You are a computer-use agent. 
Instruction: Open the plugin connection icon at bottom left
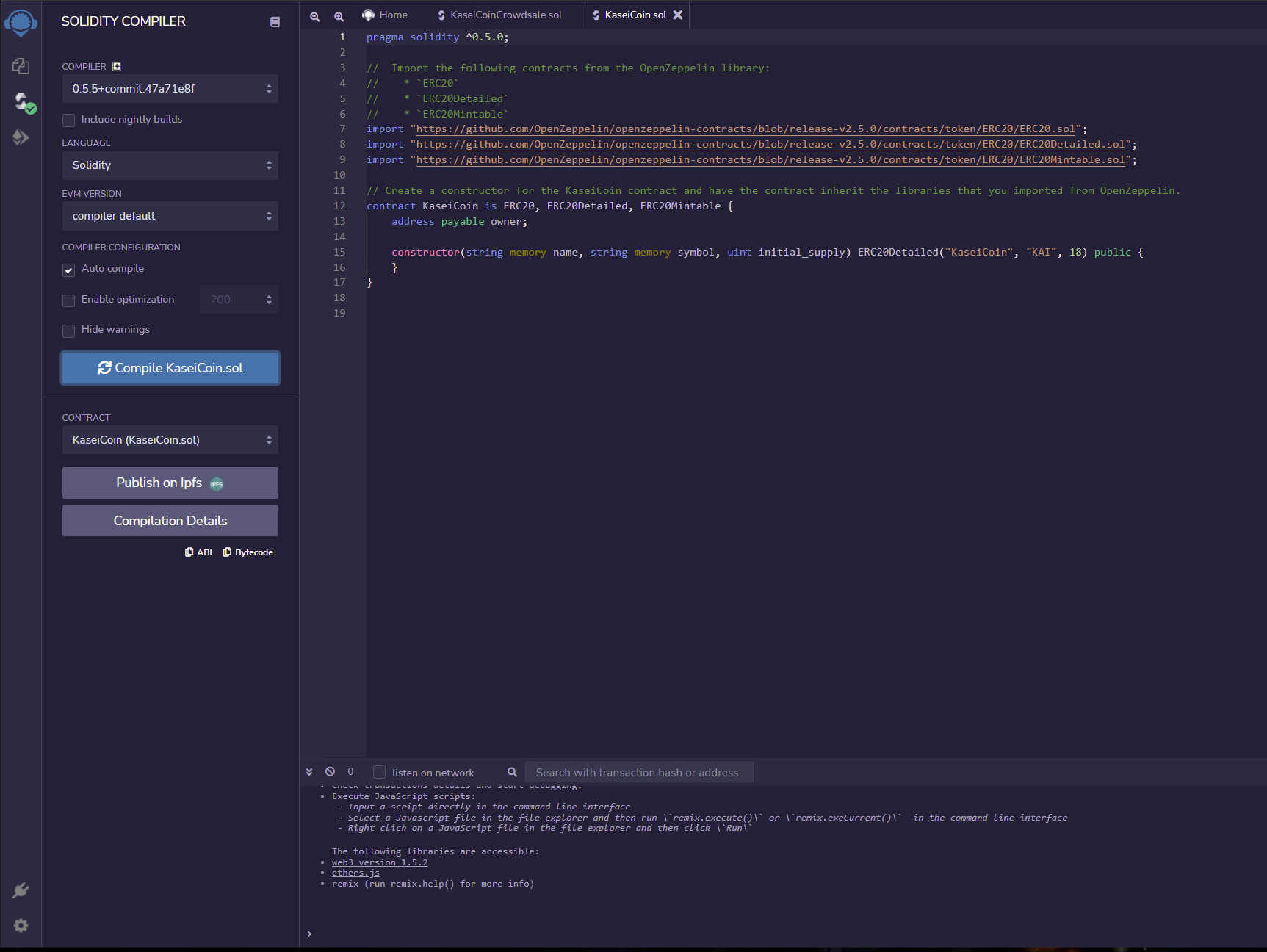(21, 890)
